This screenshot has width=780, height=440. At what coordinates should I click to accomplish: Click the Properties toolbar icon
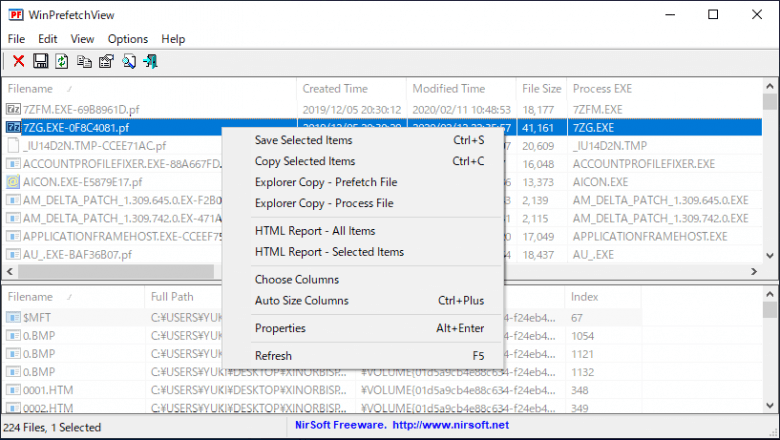pos(106,61)
